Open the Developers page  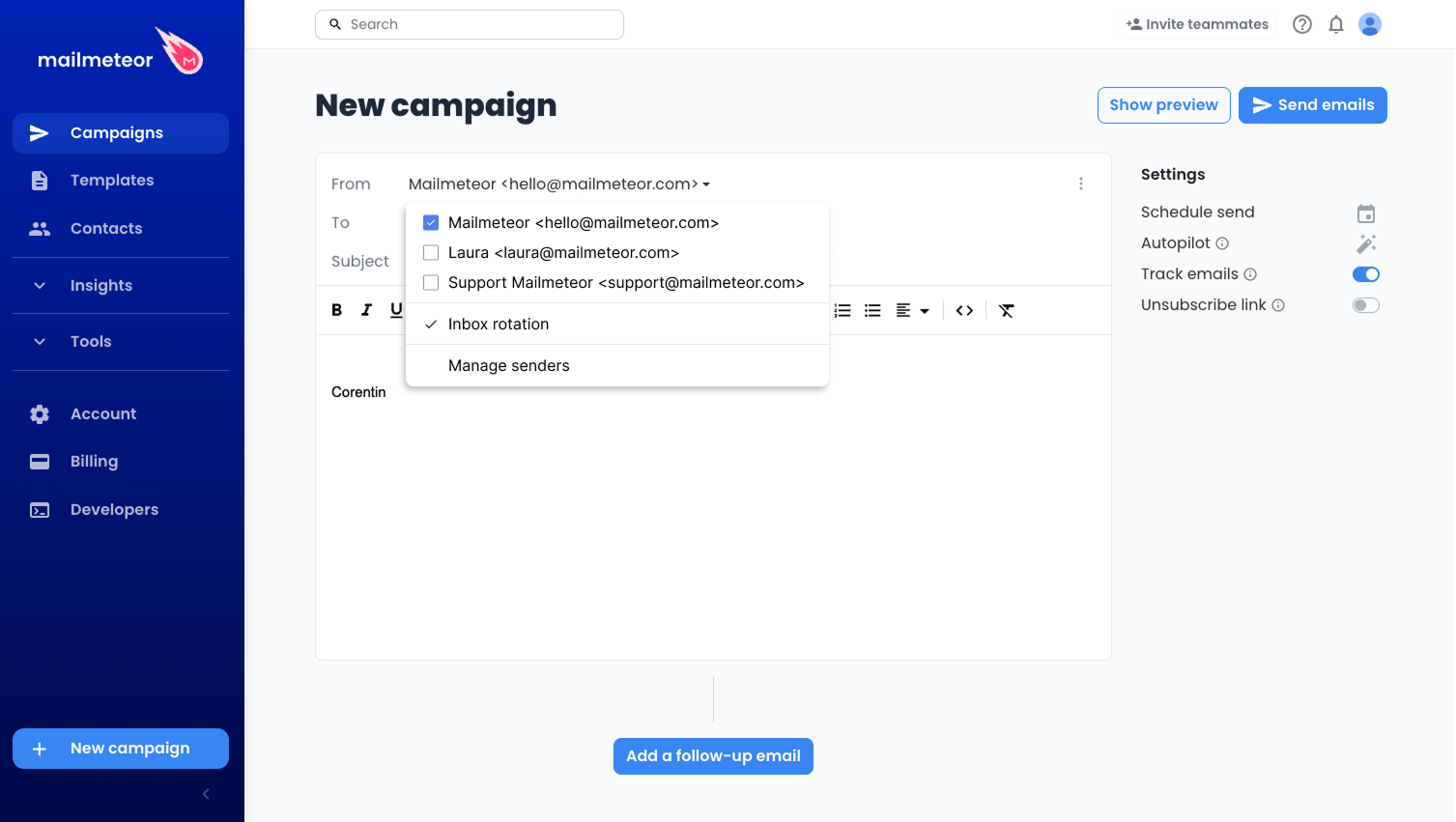121,510
